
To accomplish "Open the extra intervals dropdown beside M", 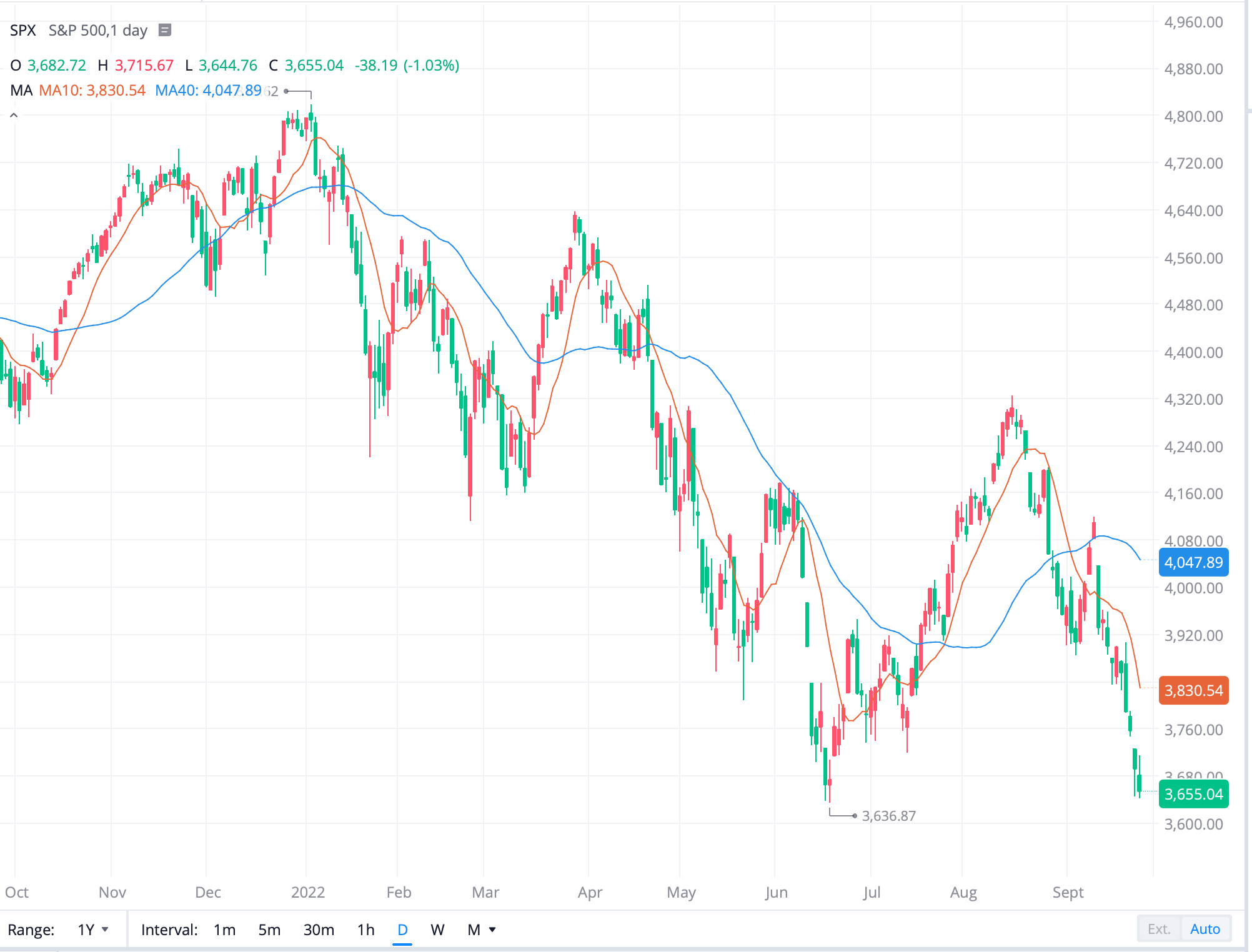I will 492,930.
